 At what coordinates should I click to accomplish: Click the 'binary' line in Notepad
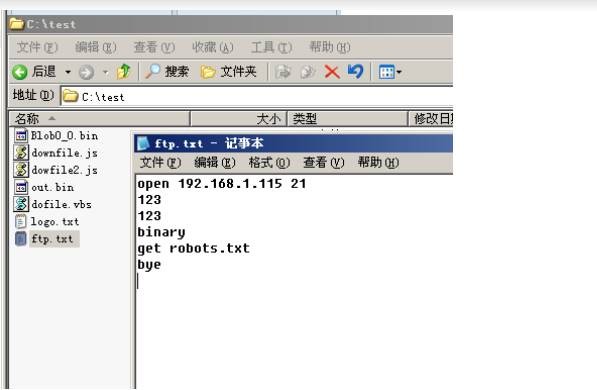[161, 232]
